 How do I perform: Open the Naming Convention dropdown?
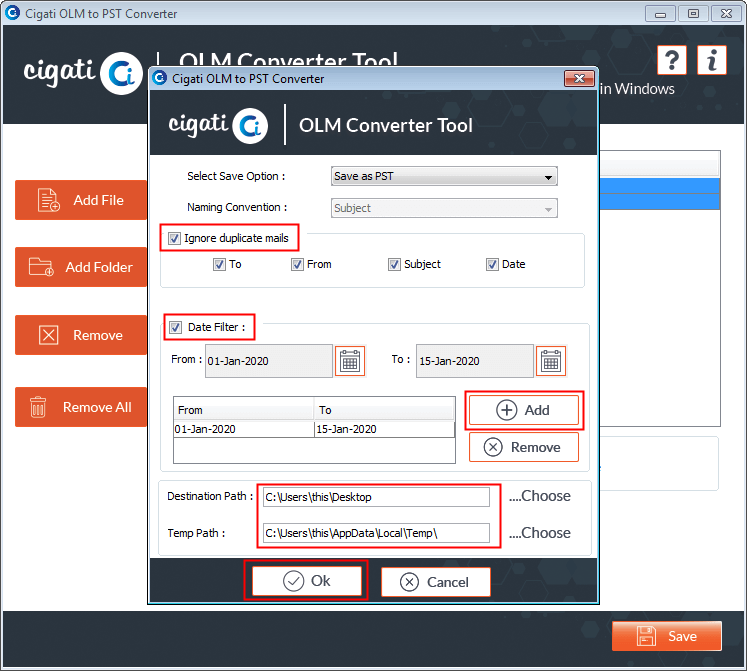(444, 208)
